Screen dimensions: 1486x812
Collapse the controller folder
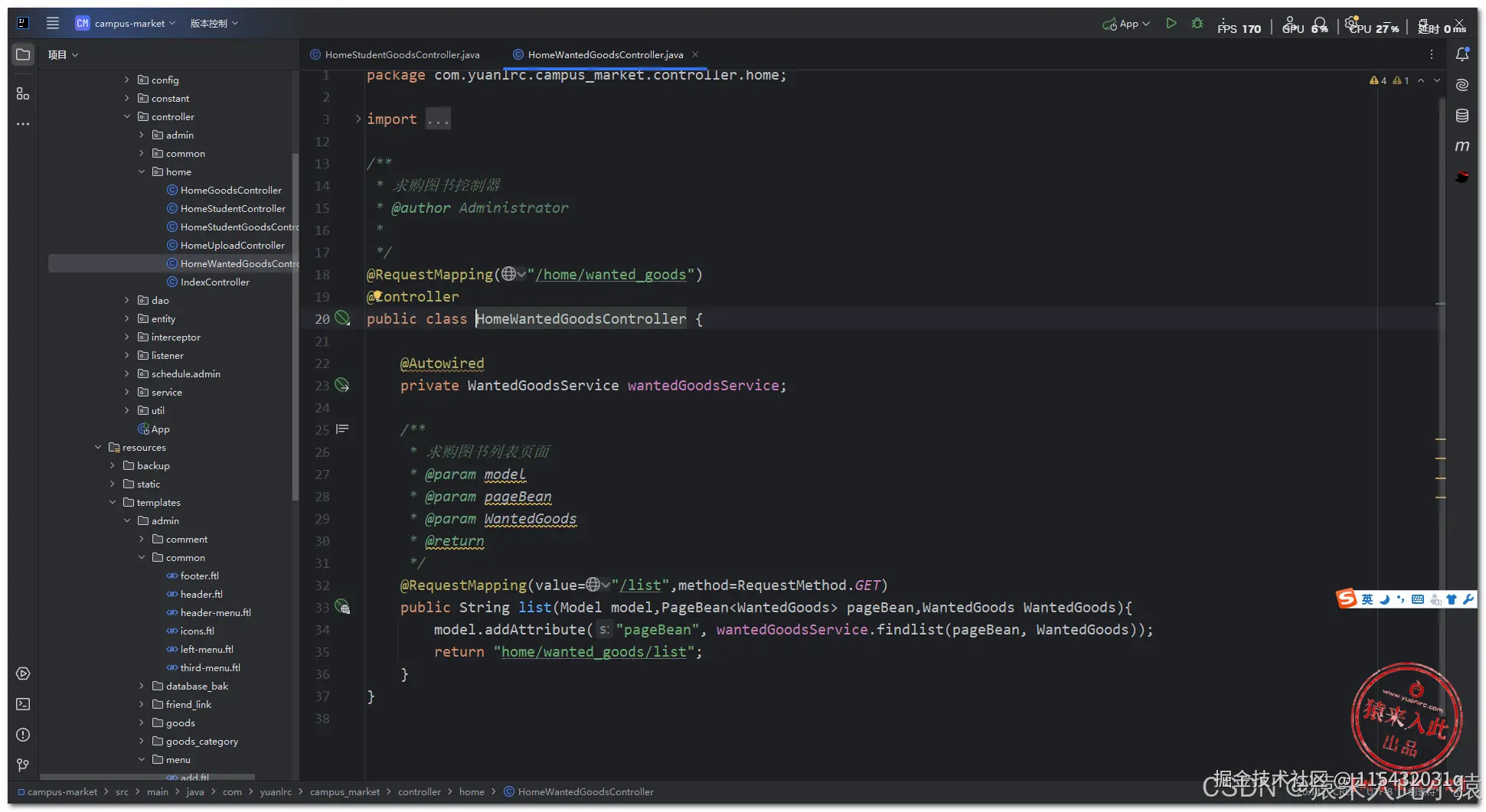[127, 116]
